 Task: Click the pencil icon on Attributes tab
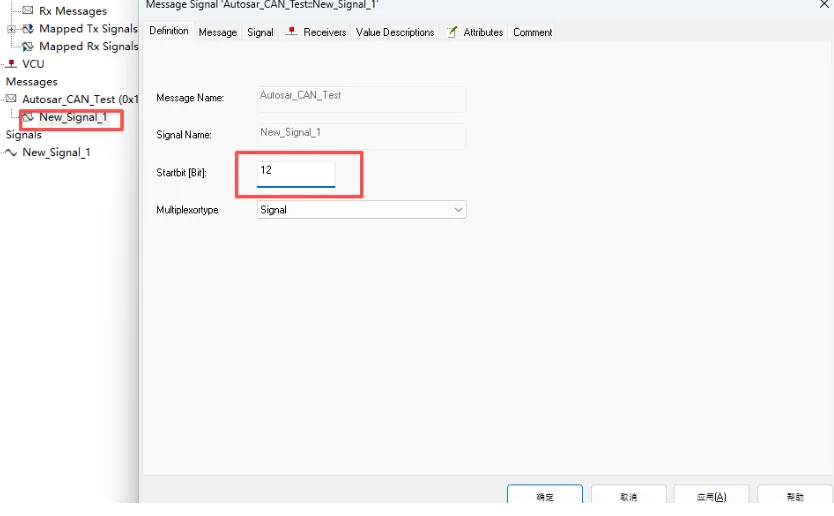pos(452,32)
